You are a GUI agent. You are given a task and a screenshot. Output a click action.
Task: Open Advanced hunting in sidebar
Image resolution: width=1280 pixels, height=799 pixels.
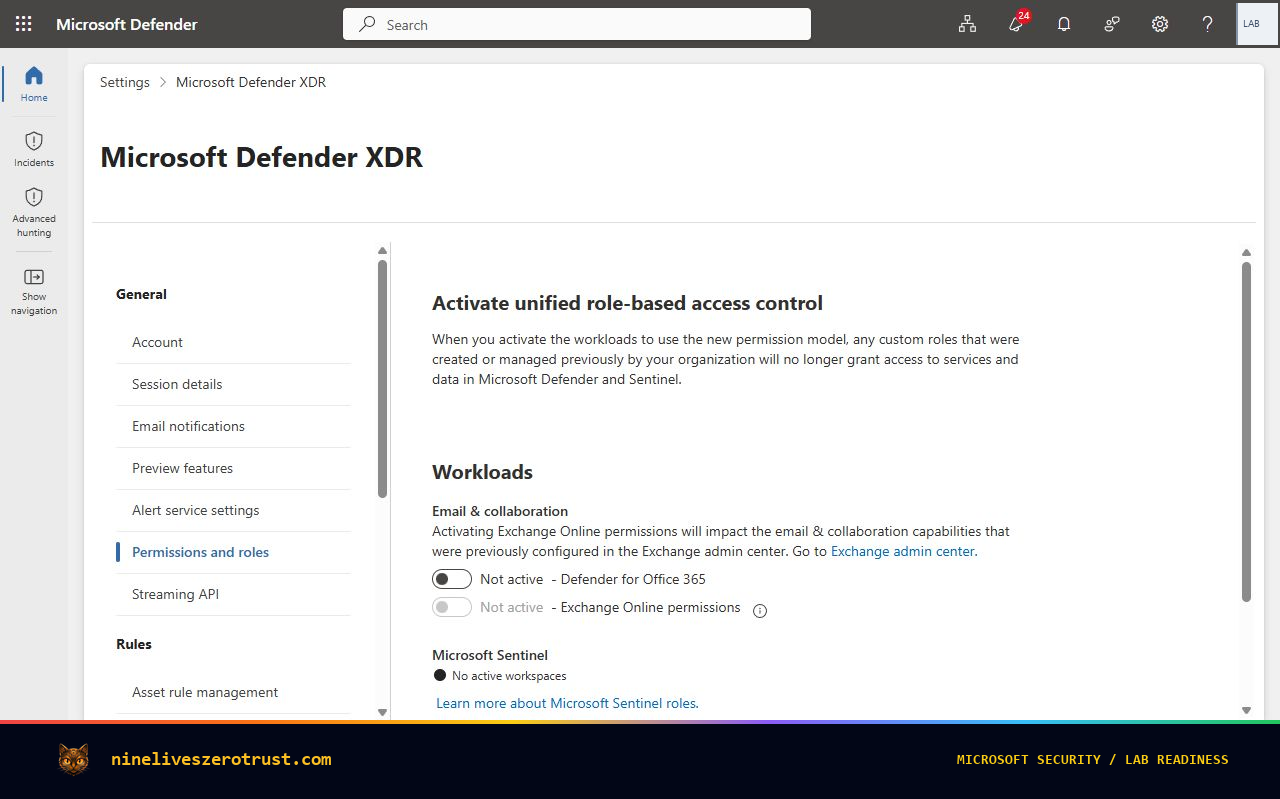click(x=34, y=212)
